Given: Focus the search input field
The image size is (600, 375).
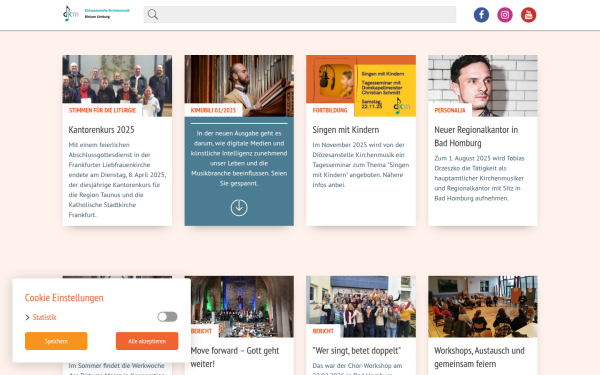Looking at the screenshot, I should click(300, 15).
